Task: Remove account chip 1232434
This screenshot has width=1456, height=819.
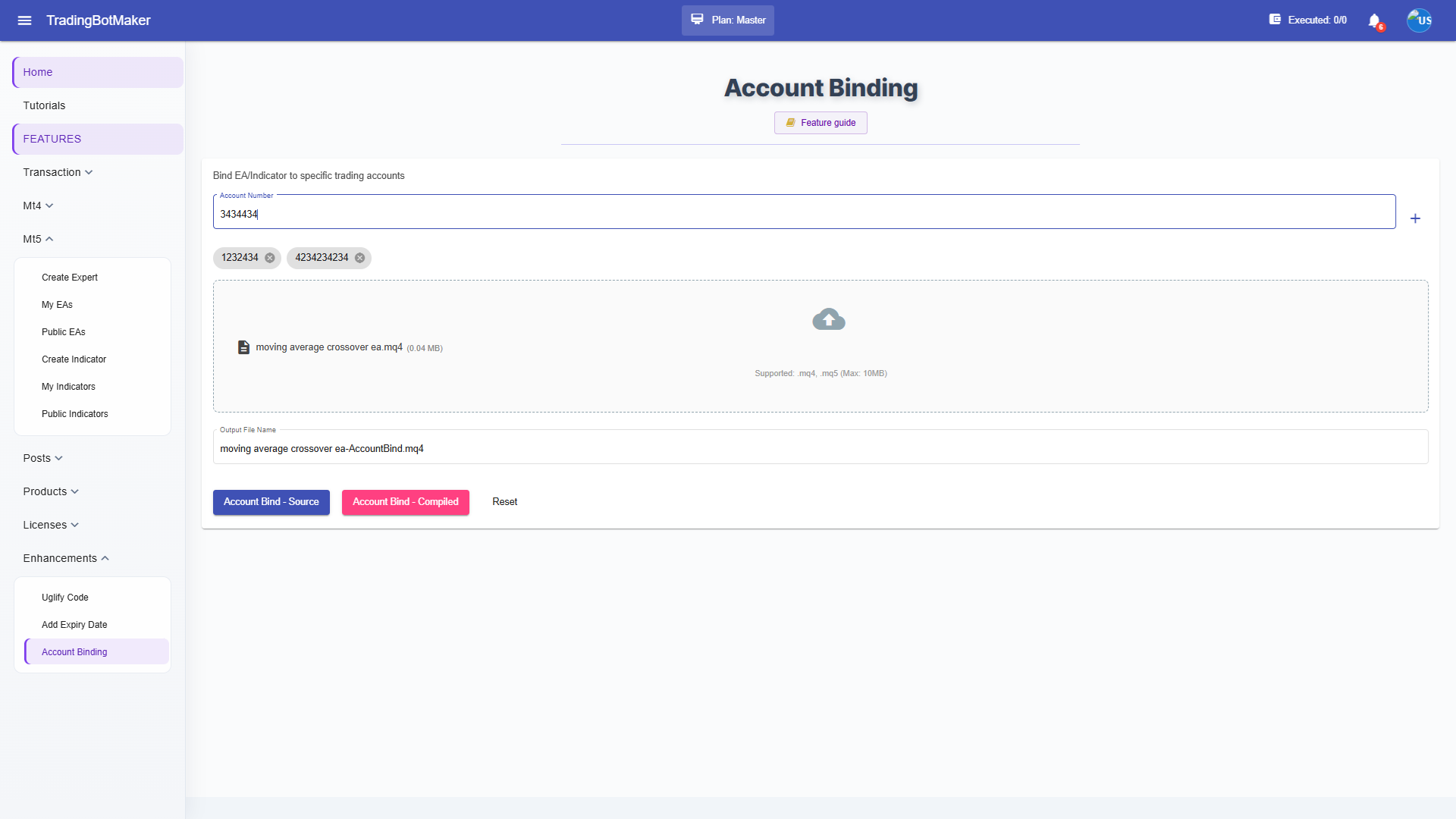Action: pos(269,258)
